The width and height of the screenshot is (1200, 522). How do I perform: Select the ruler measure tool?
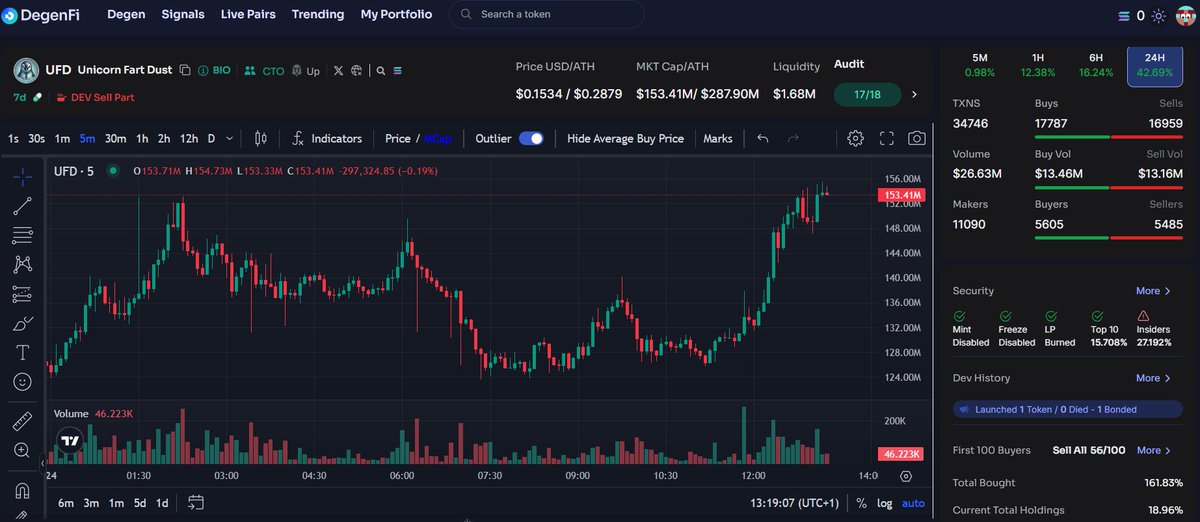[22, 421]
